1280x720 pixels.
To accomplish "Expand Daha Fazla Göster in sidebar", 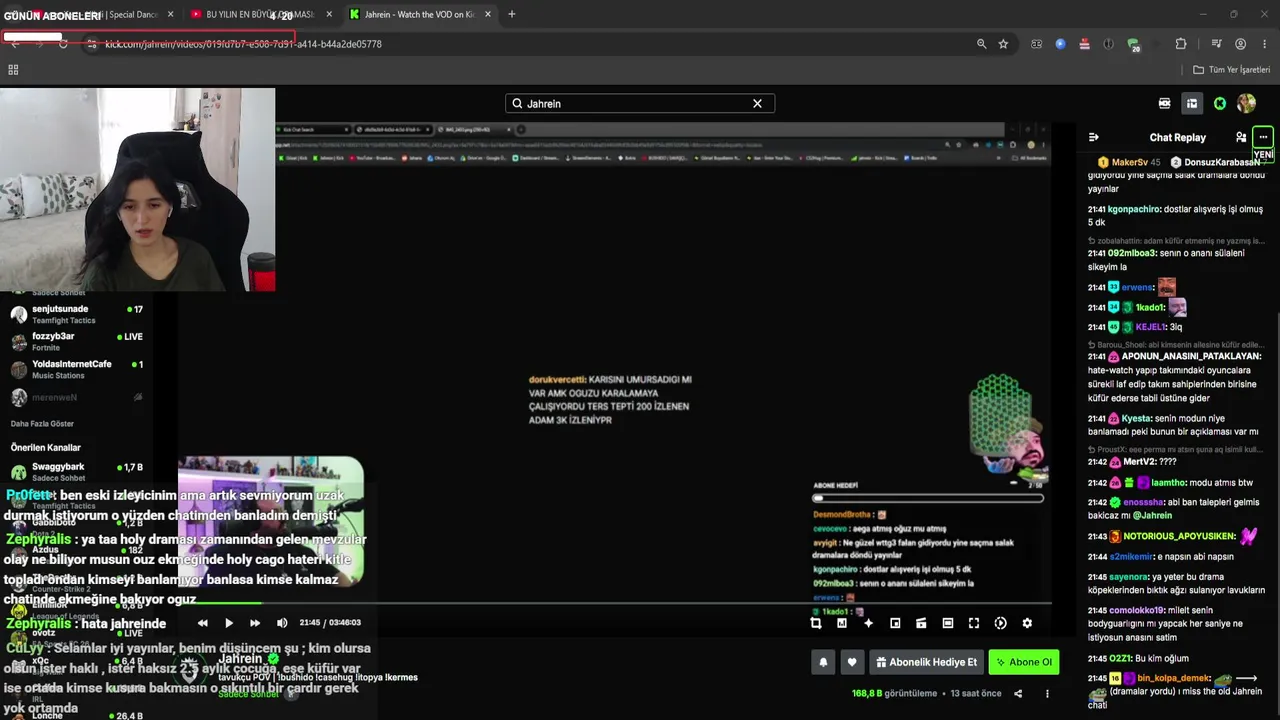I will pos(42,424).
